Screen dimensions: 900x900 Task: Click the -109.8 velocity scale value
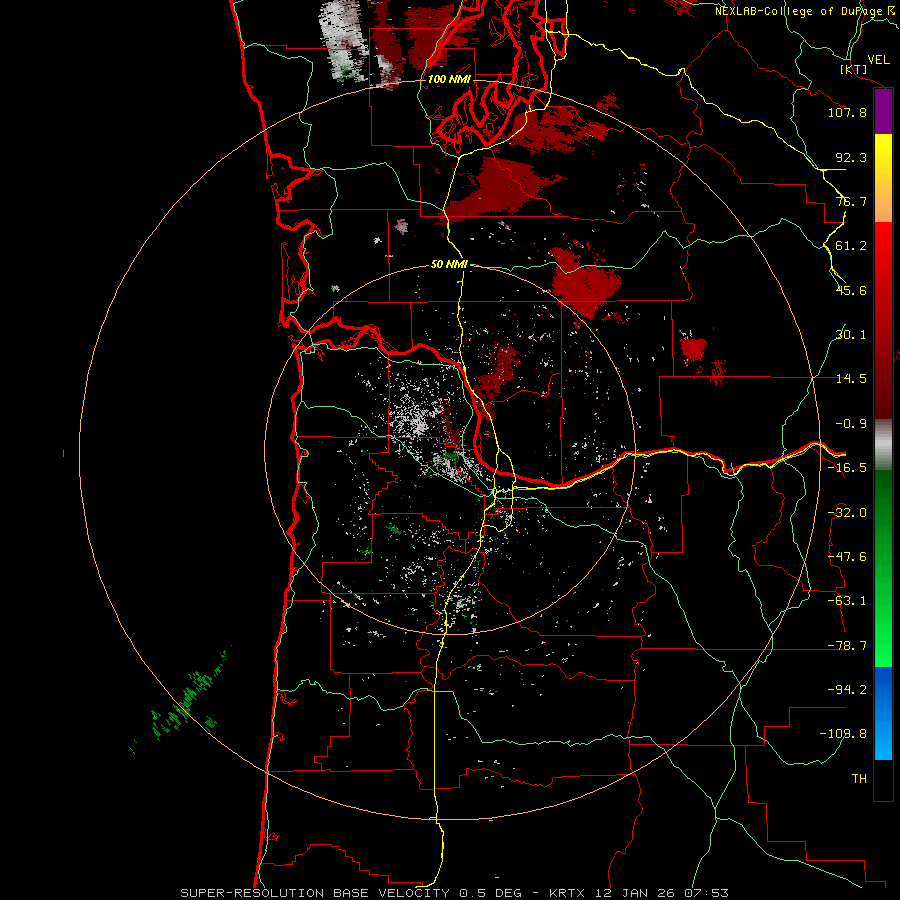843,734
